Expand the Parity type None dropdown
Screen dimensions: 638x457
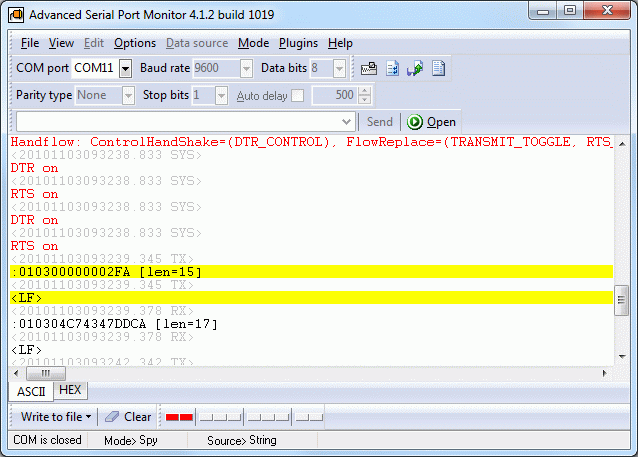click(129, 96)
